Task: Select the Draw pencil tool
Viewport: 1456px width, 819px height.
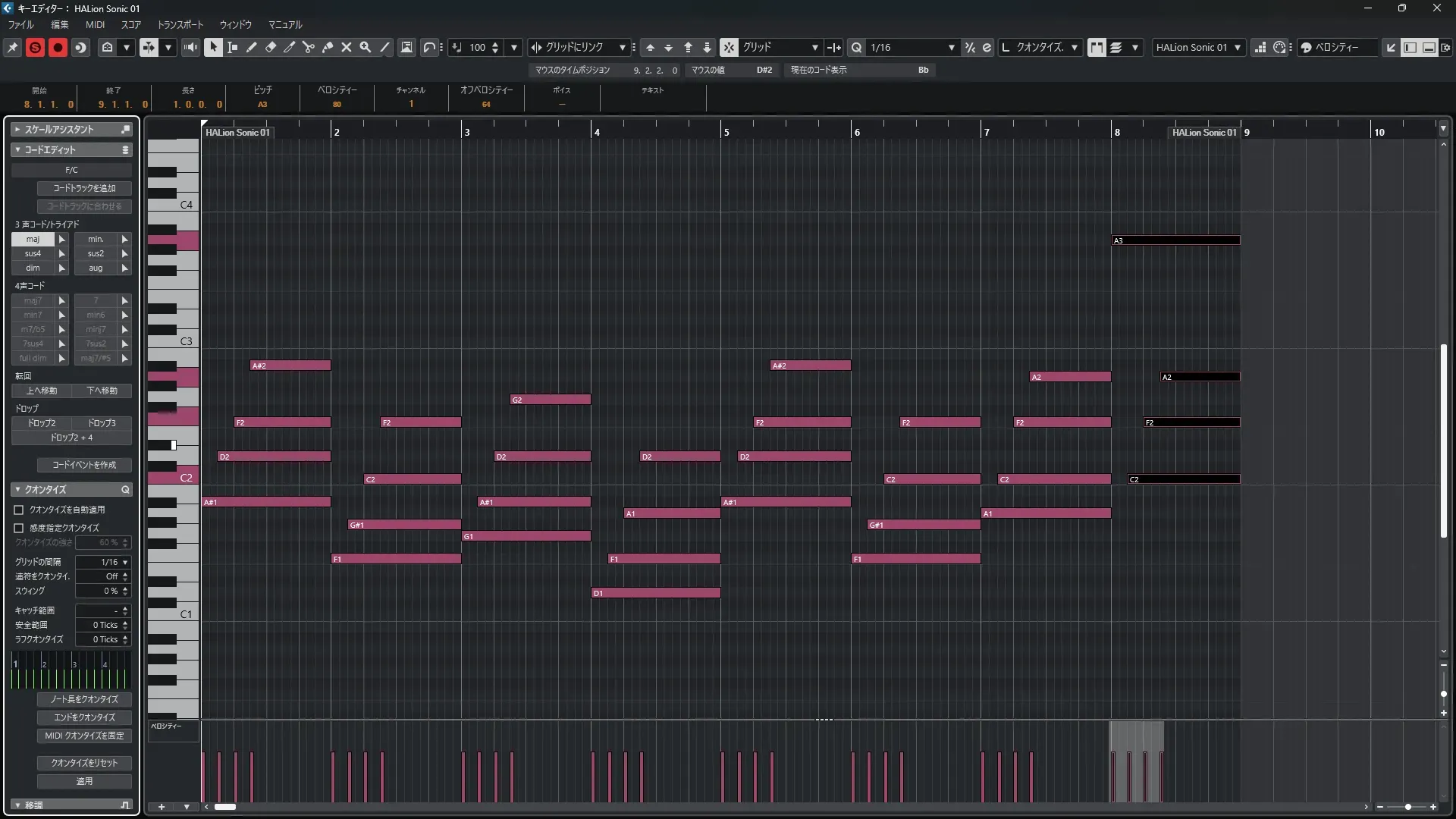Action: 251,47
